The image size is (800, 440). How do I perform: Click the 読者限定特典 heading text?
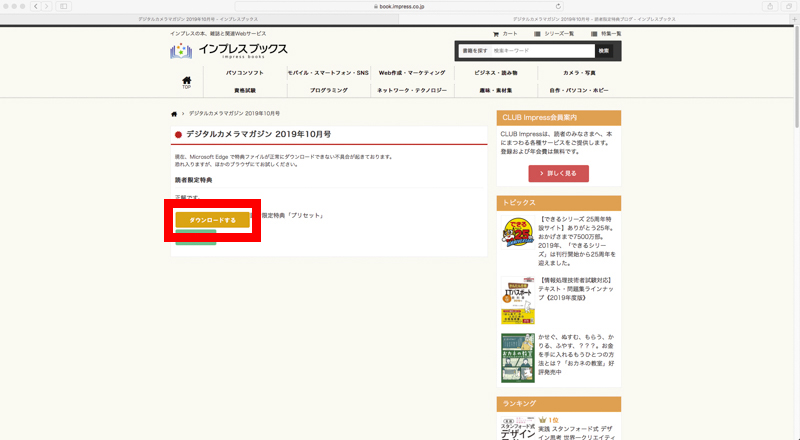coord(193,180)
